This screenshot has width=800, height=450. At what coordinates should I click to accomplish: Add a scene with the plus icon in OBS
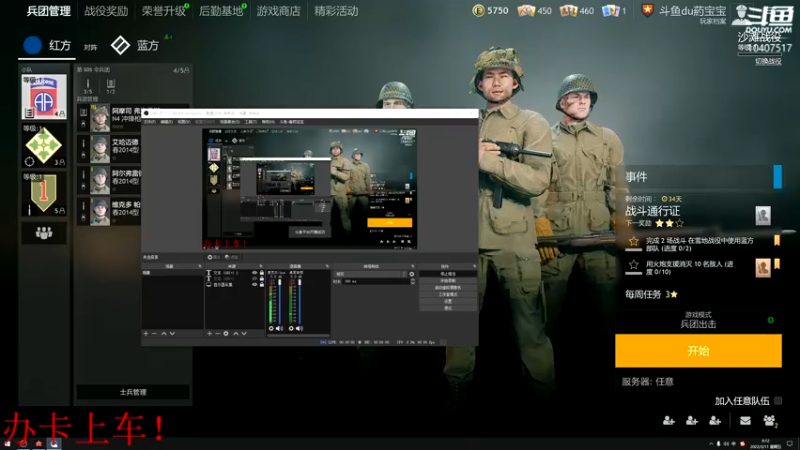146,334
